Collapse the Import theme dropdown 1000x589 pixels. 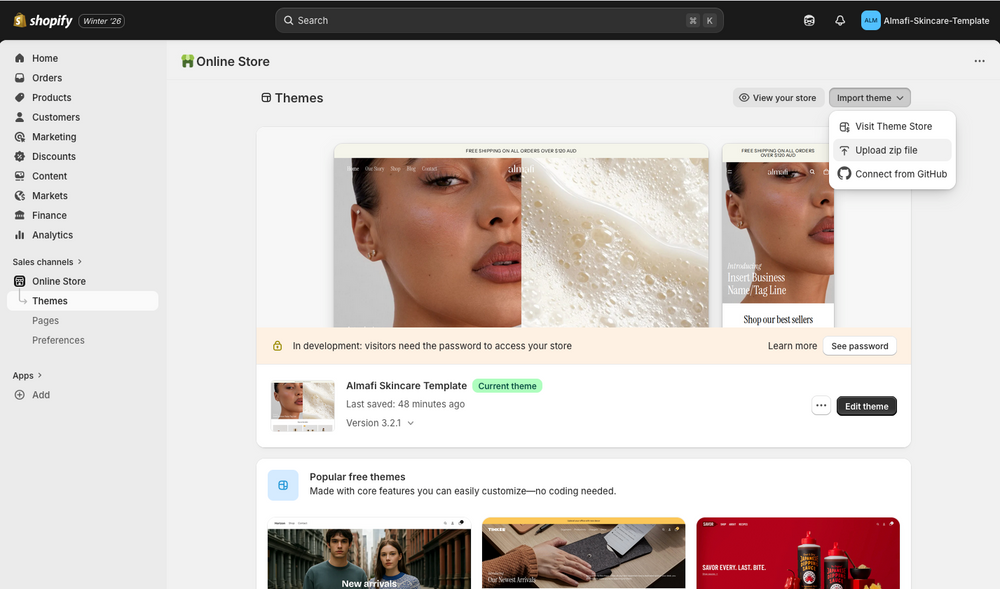point(869,98)
